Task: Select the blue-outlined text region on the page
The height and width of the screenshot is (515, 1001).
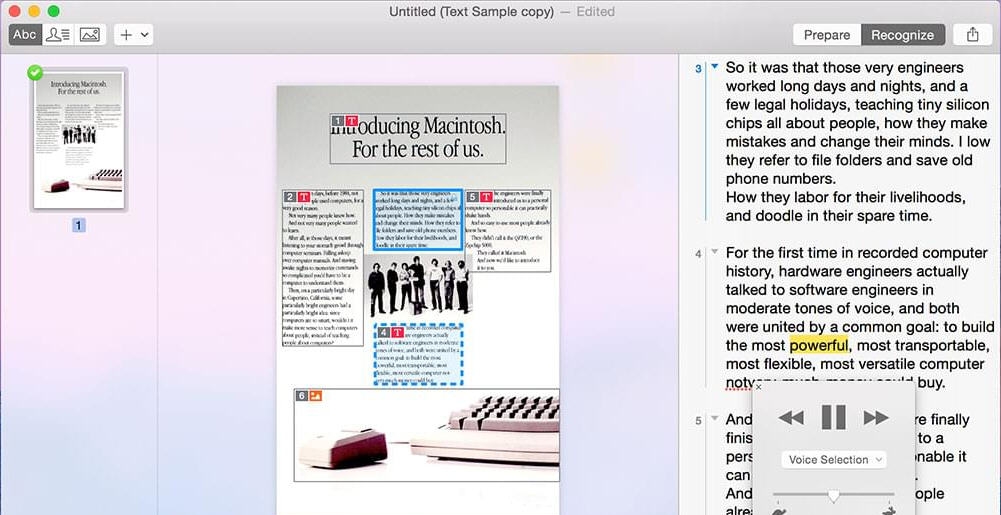Action: point(418,220)
